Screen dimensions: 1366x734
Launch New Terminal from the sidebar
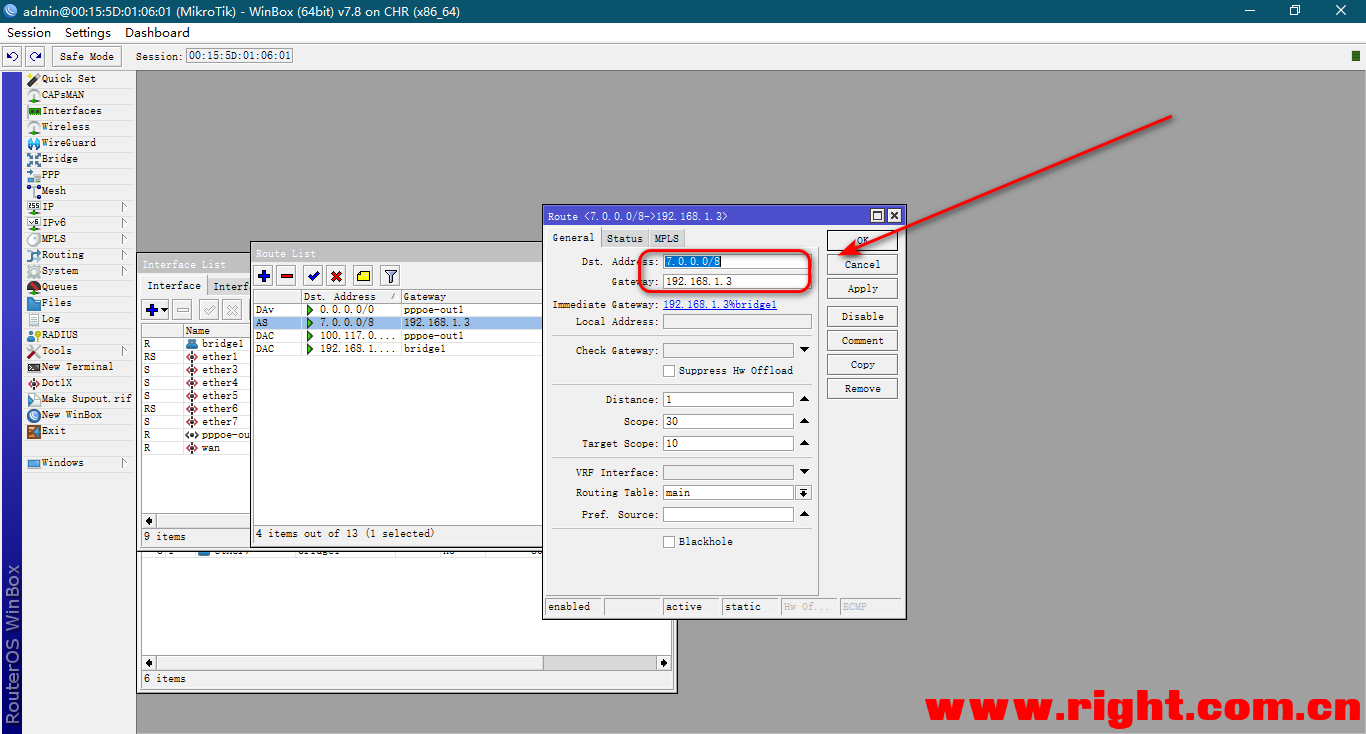(78, 367)
